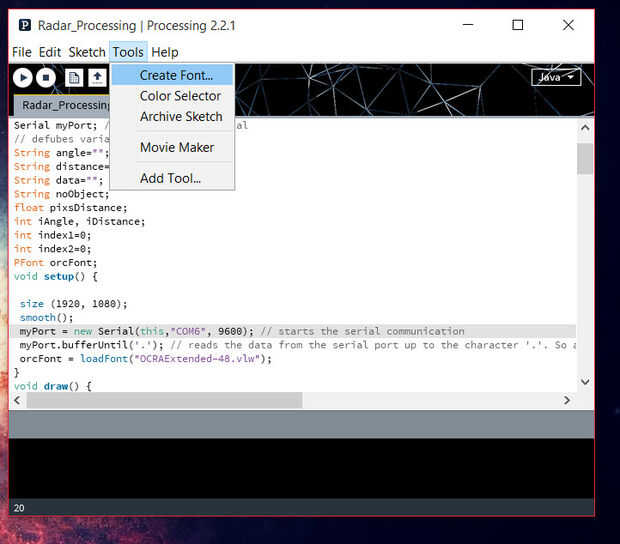Screen dimensions: 620x544
Task: Click the float pixsDistance line
Action: tap(71, 208)
